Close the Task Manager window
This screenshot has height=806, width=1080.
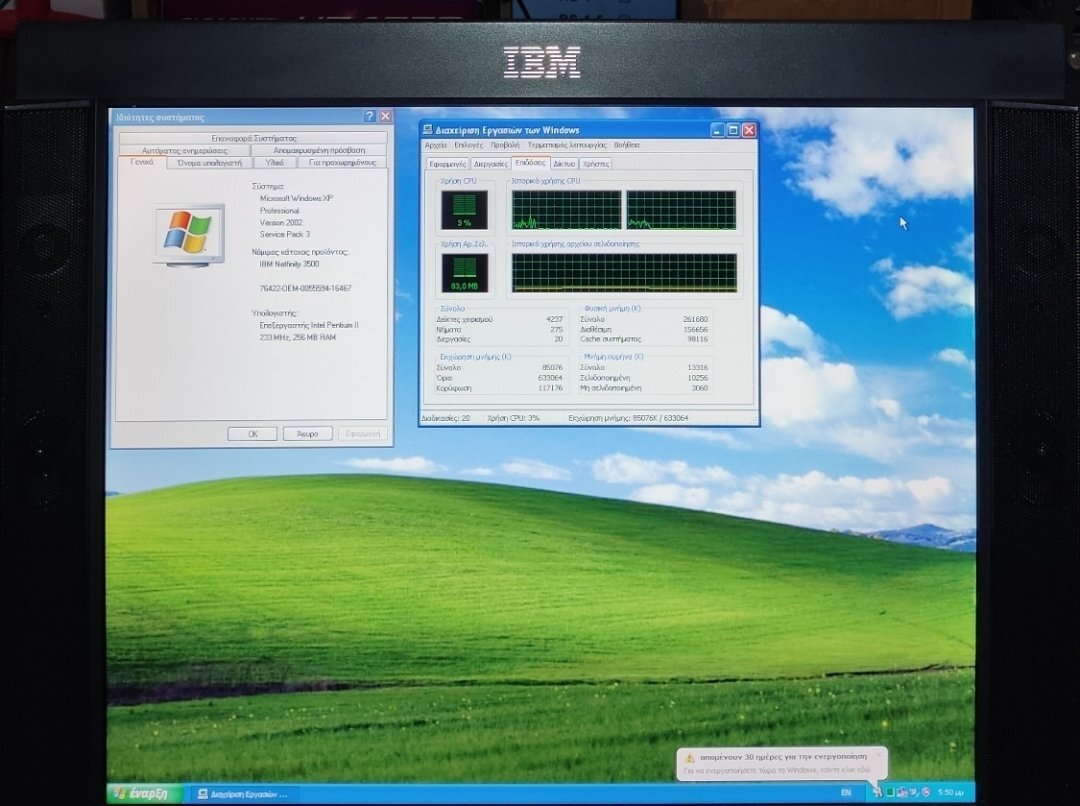[749, 130]
